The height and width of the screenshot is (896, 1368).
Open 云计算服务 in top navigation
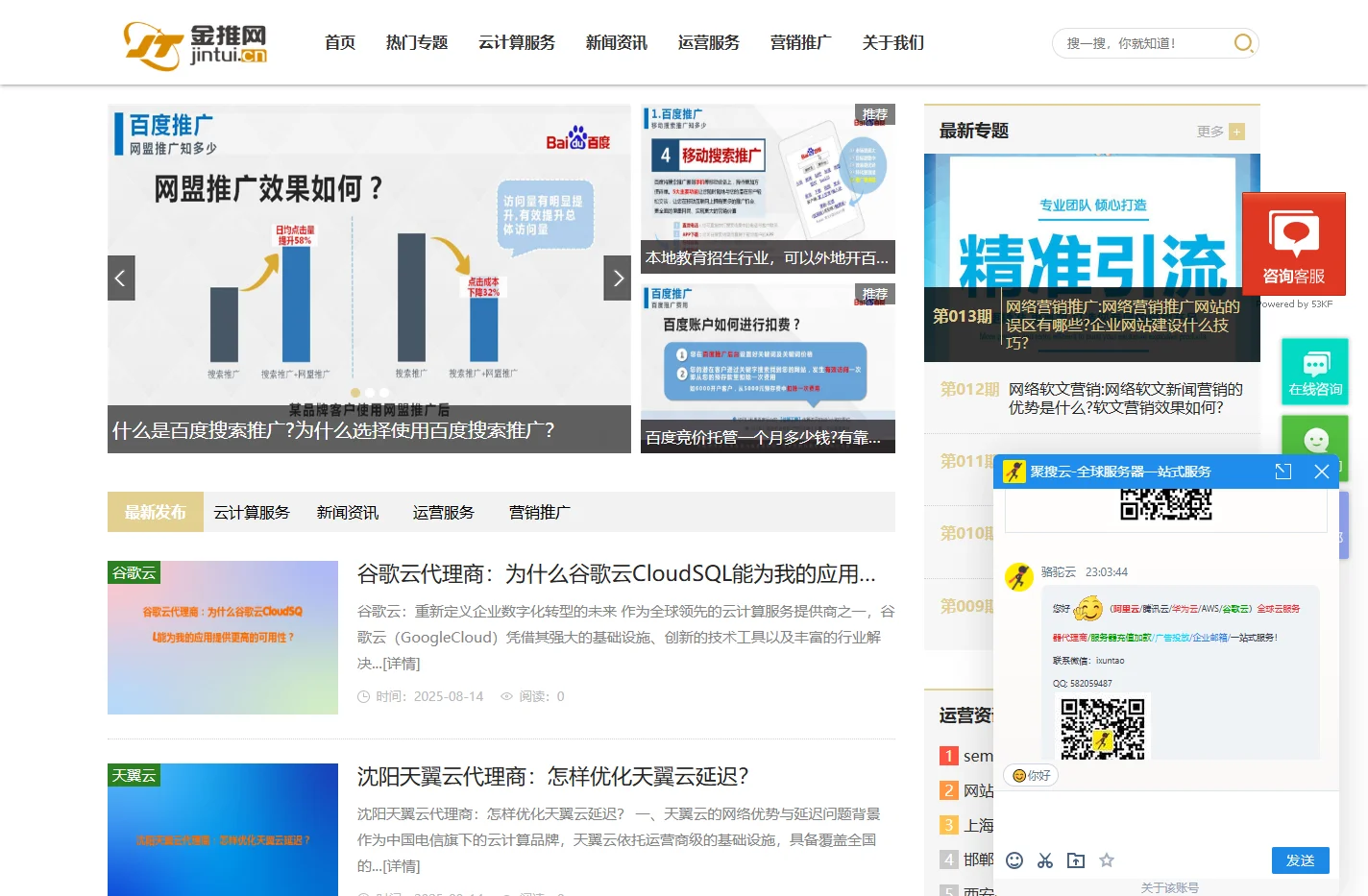pos(517,42)
